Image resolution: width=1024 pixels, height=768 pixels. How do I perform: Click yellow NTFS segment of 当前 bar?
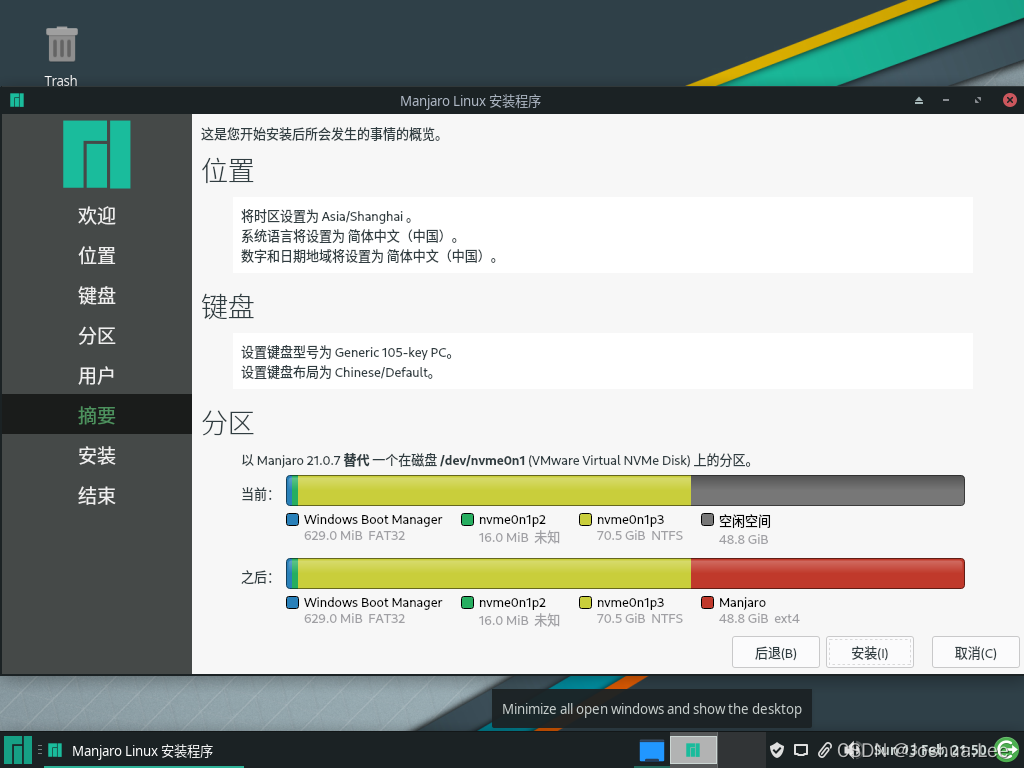[x=494, y=490]
